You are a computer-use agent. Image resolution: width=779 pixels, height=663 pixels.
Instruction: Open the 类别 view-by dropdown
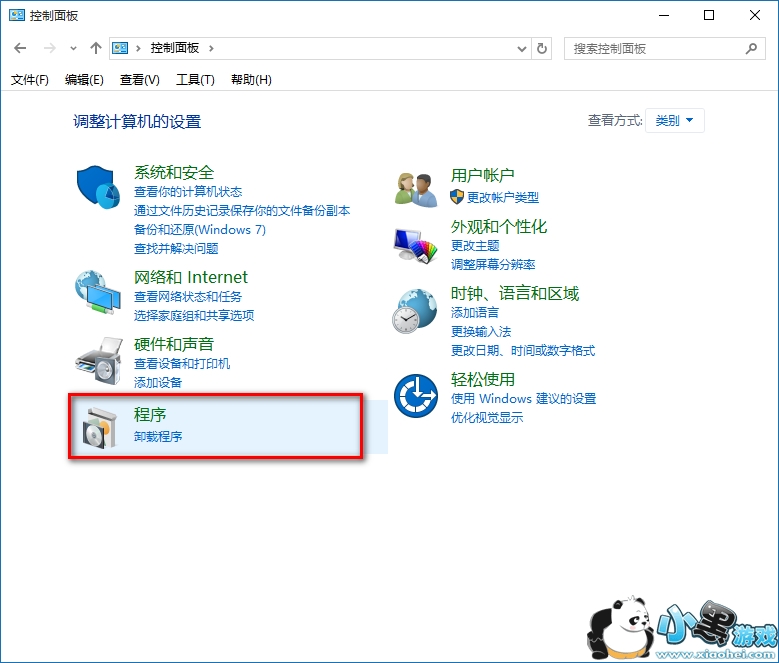pyautogui.click(x=674, y=120)
